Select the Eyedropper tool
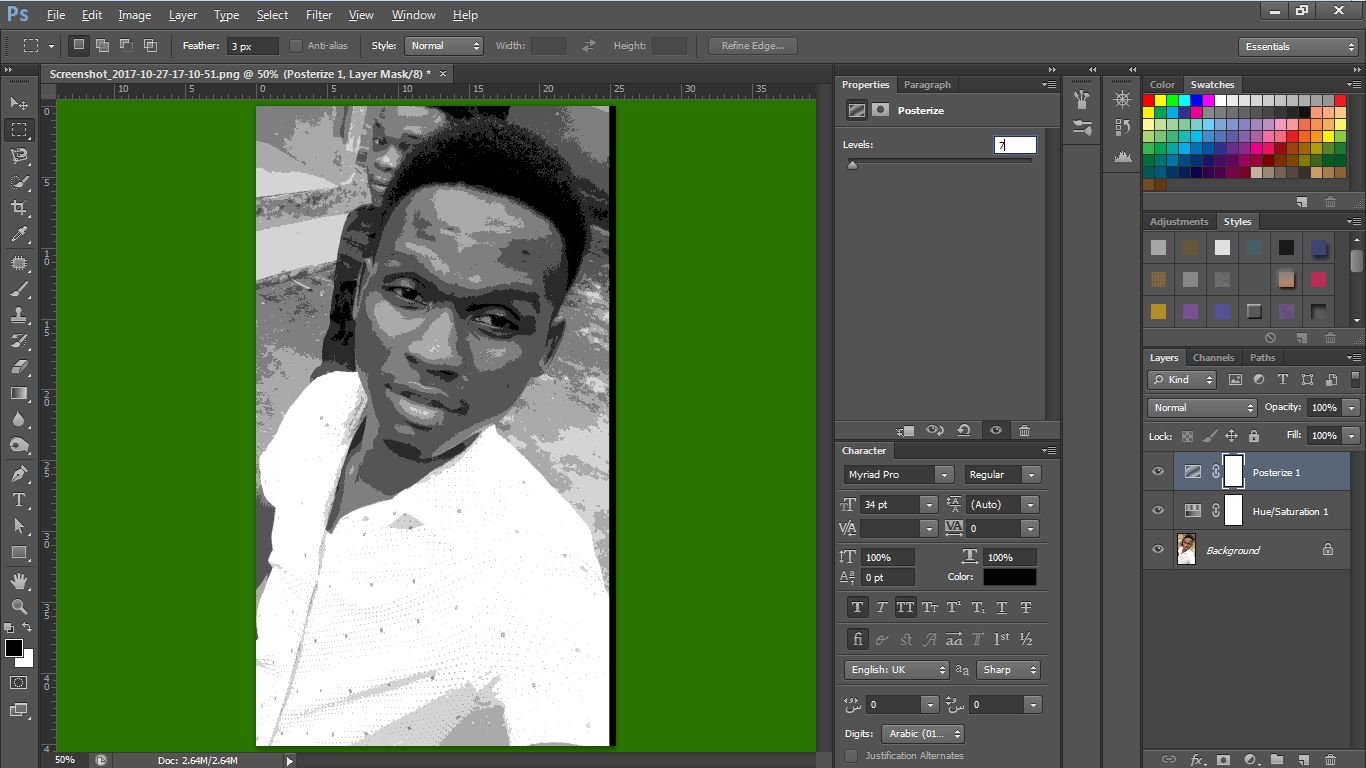 [19, 235]
